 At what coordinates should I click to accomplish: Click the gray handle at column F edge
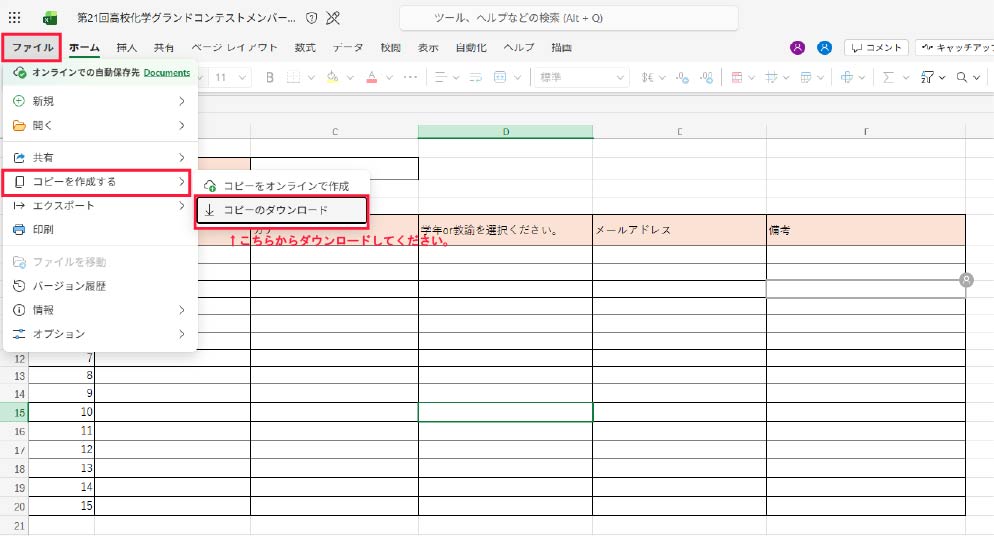point(966,279)
